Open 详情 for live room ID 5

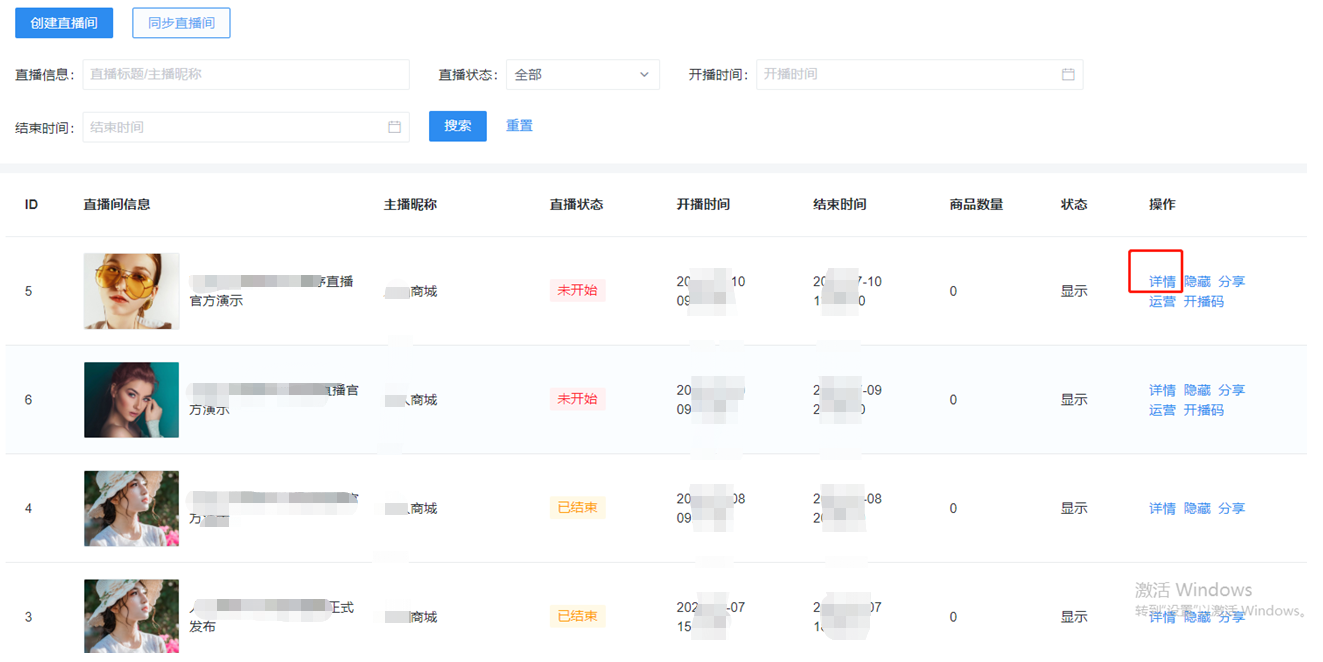coord(1162,282)
